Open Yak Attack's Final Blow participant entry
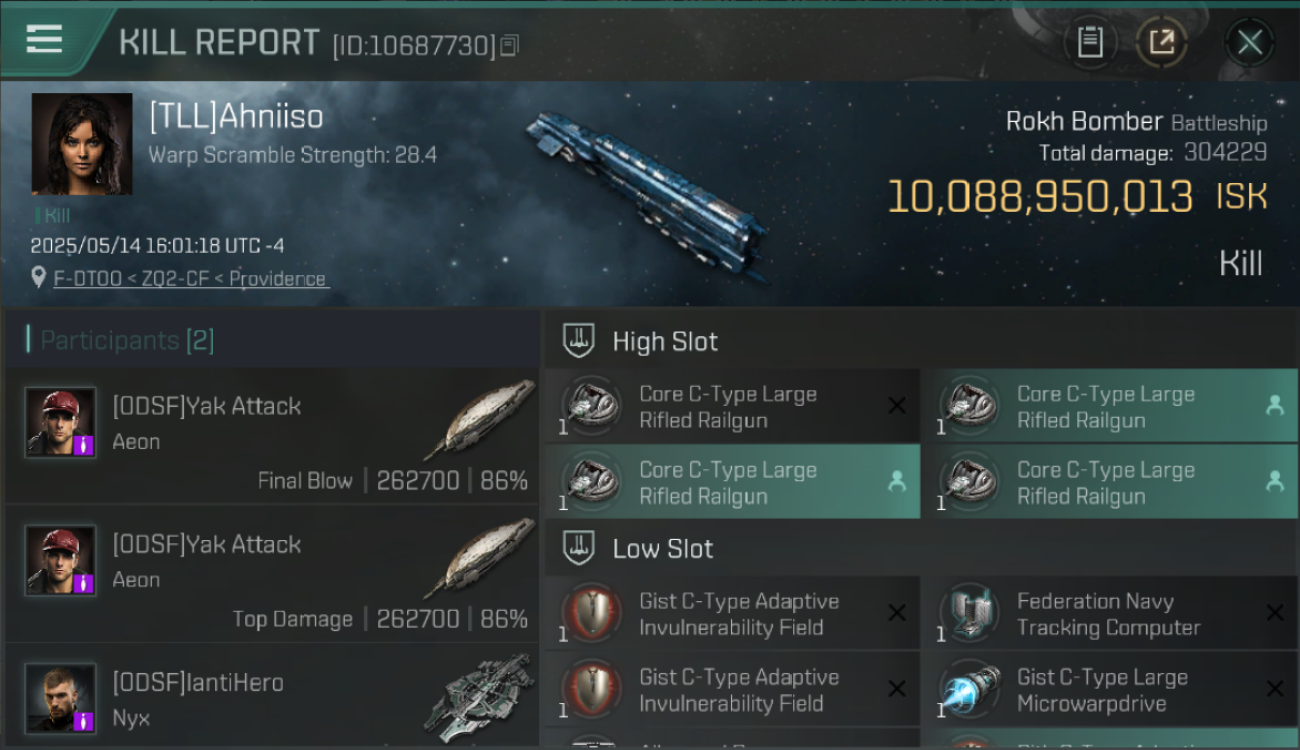Image resolution: width=1300 pixels, height=750 pixels. pos(272,435)
